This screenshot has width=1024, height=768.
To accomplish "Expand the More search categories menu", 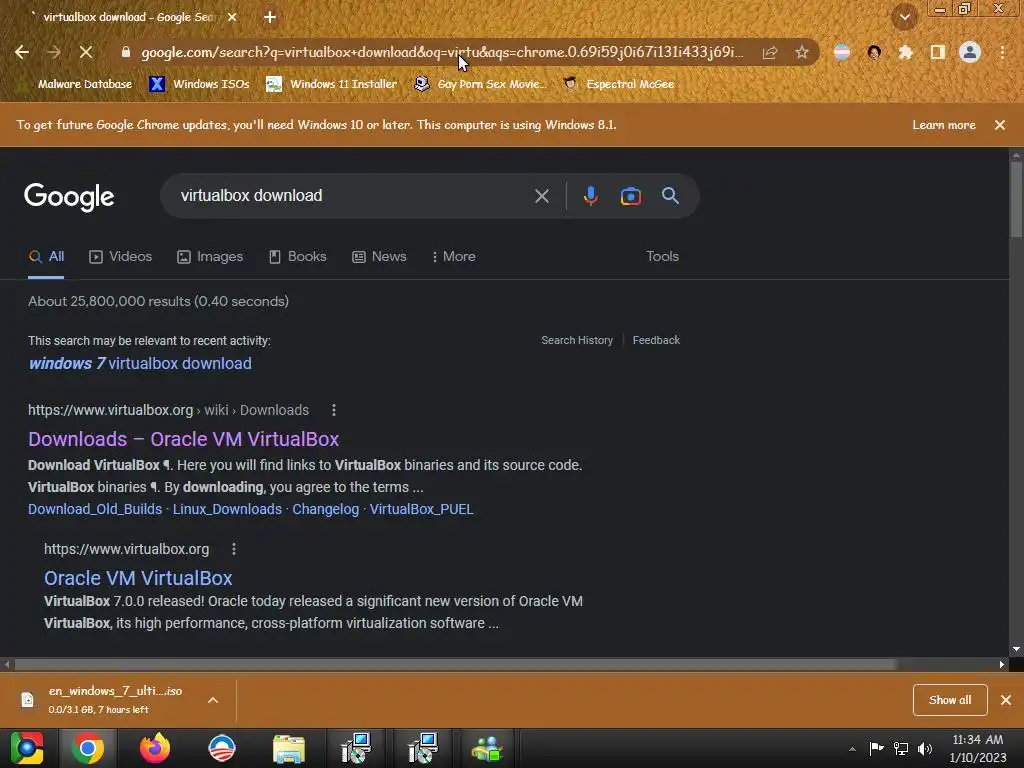I will [453, 257].
